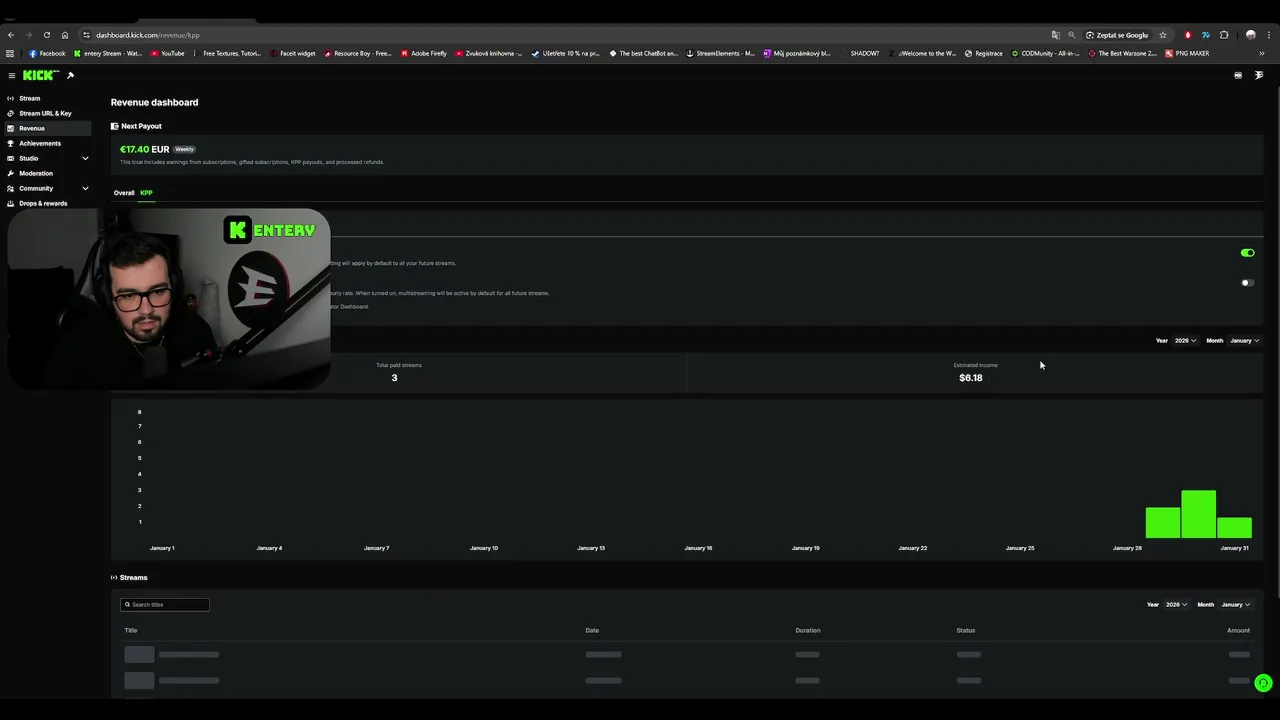
Task: Open the green help chat bubble
Action: pos(1263,684)
